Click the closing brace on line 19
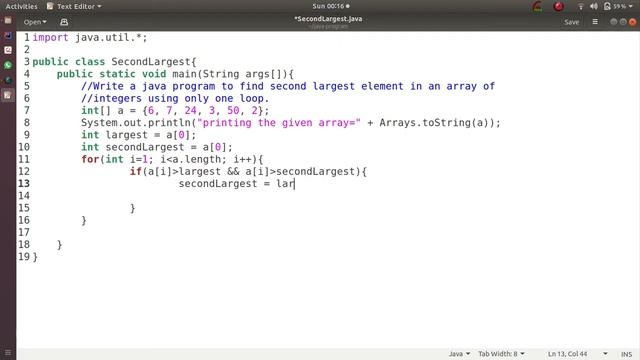 35,257
